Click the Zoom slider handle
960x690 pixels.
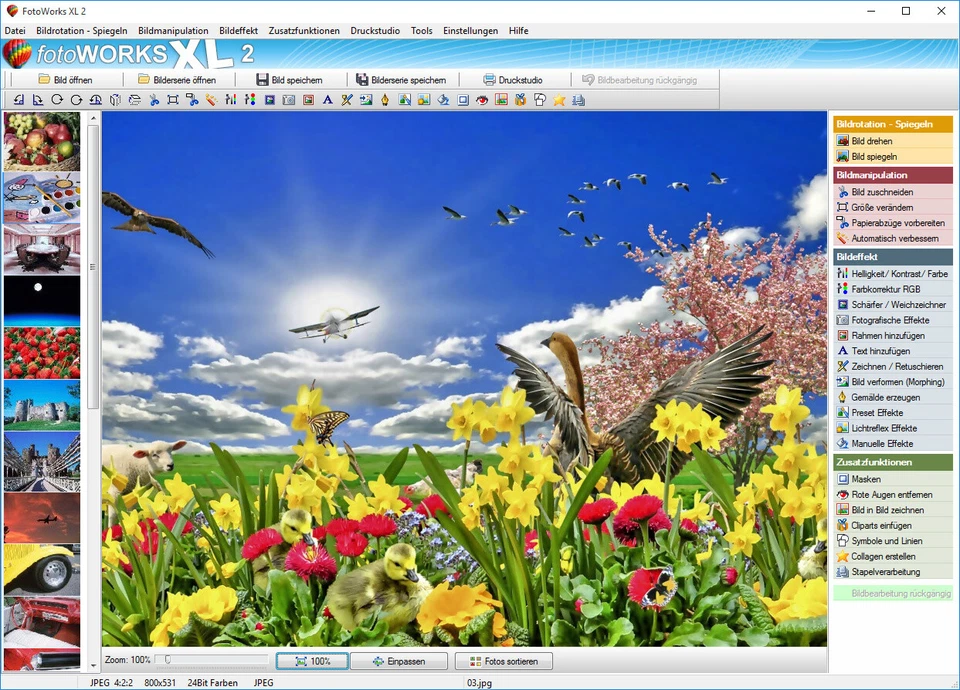(x=168, y=660)
